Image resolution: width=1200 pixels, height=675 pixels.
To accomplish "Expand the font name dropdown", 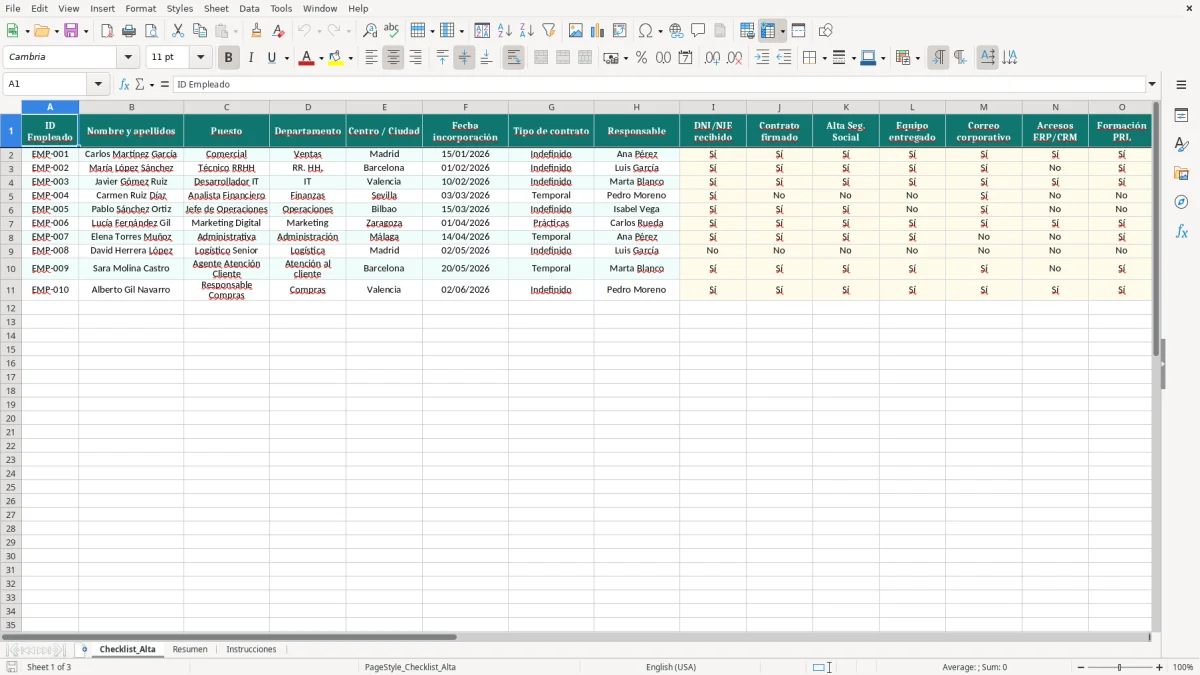I will tap(128, 58).
